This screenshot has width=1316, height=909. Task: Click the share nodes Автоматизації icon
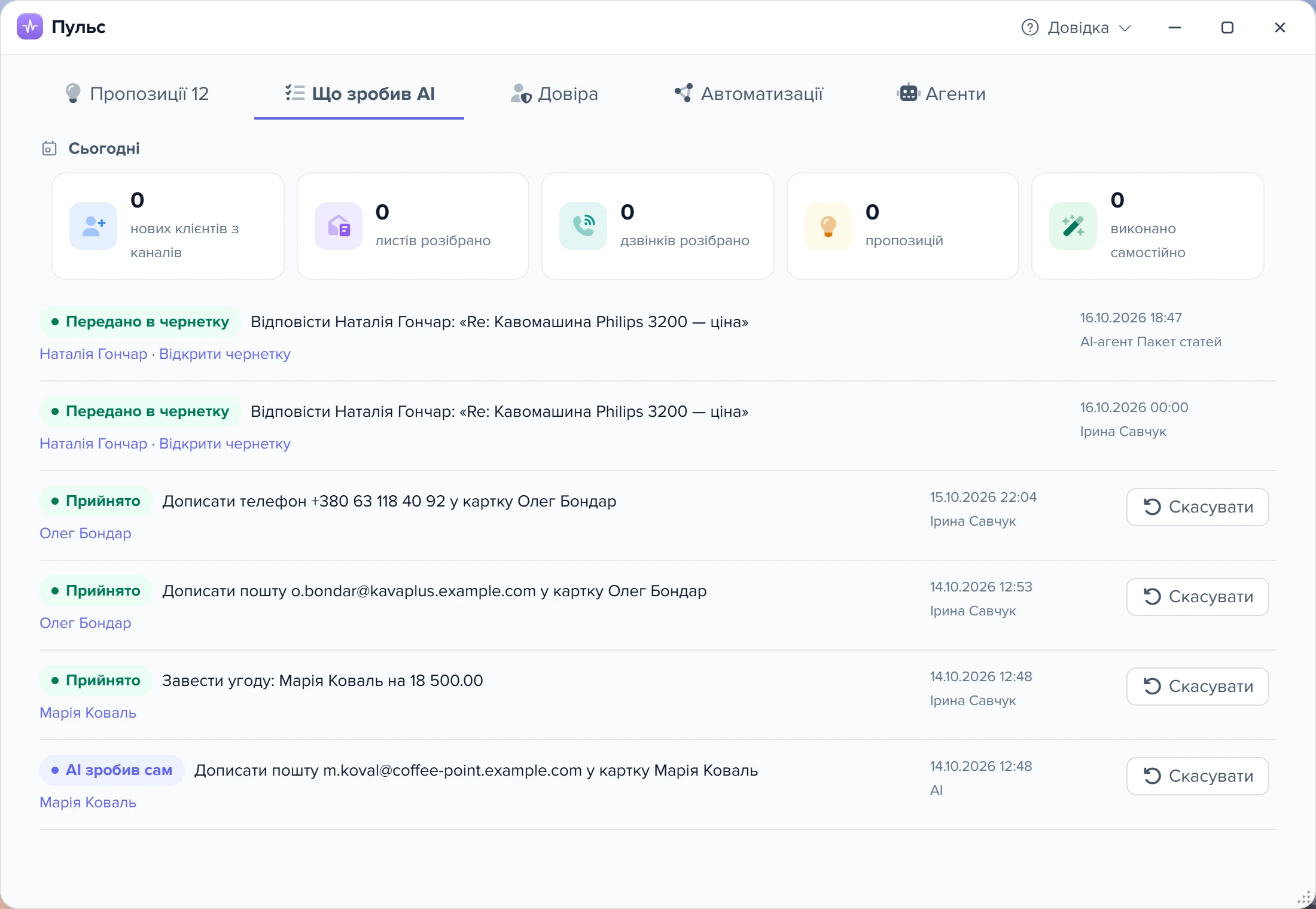[684, 93]
